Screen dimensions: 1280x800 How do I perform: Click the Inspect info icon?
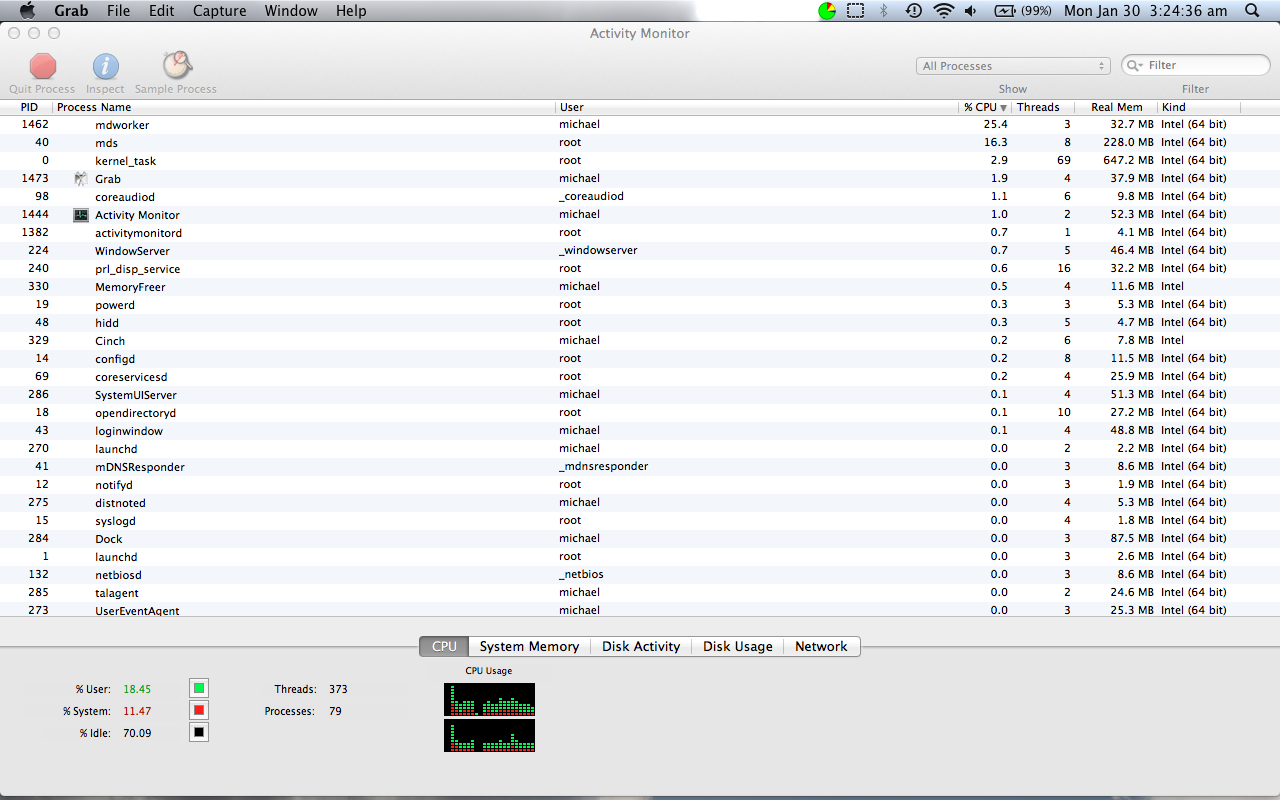(x=106, y=66)
